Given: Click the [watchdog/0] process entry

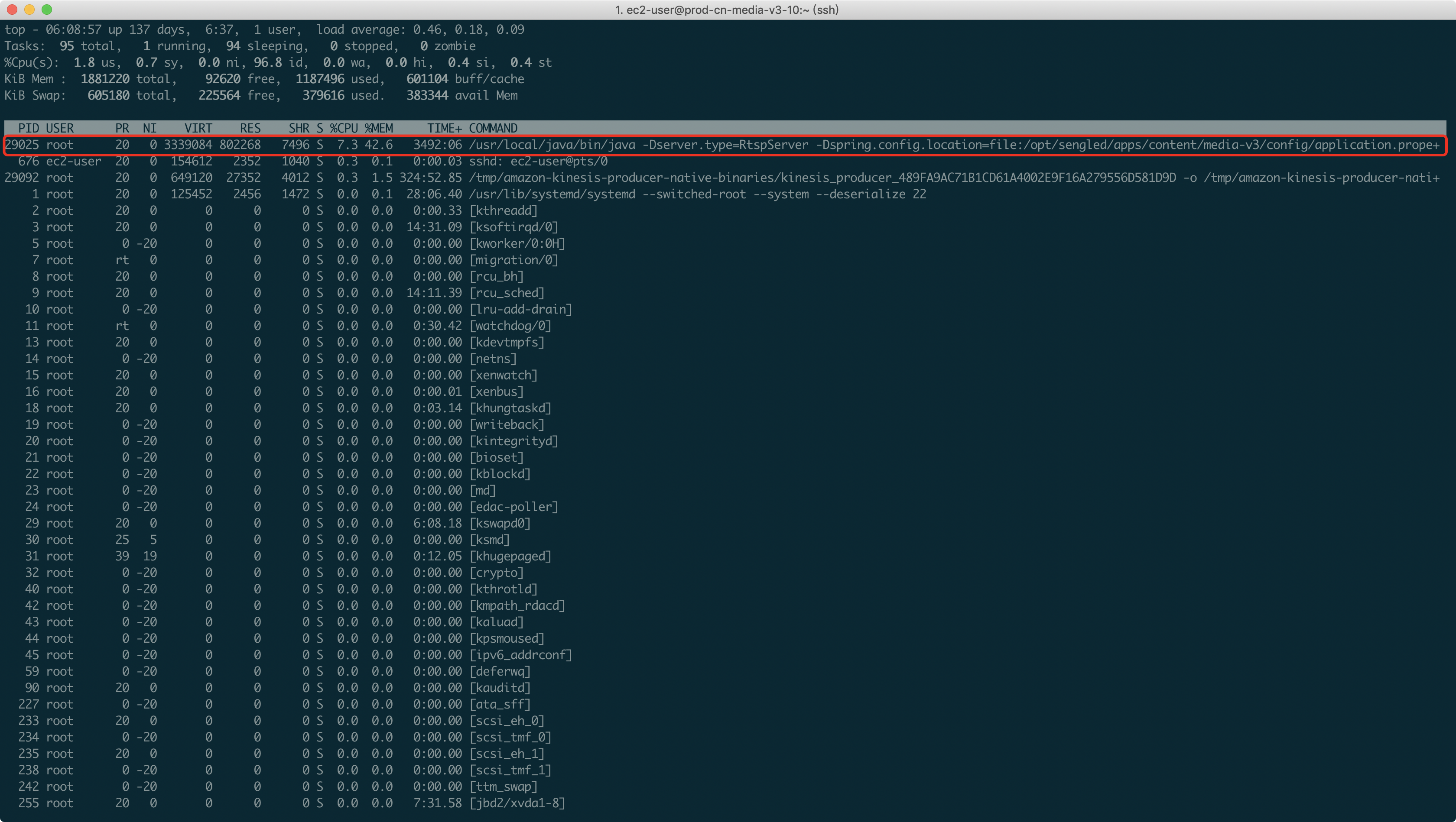Looking at the screenshot, I should [510, 326].
